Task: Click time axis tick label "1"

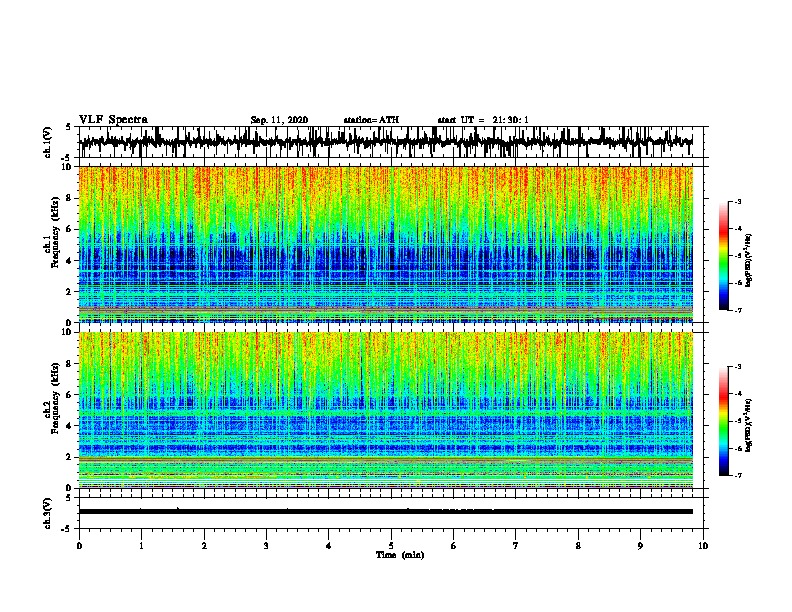Action: click(x=141, y=546)
